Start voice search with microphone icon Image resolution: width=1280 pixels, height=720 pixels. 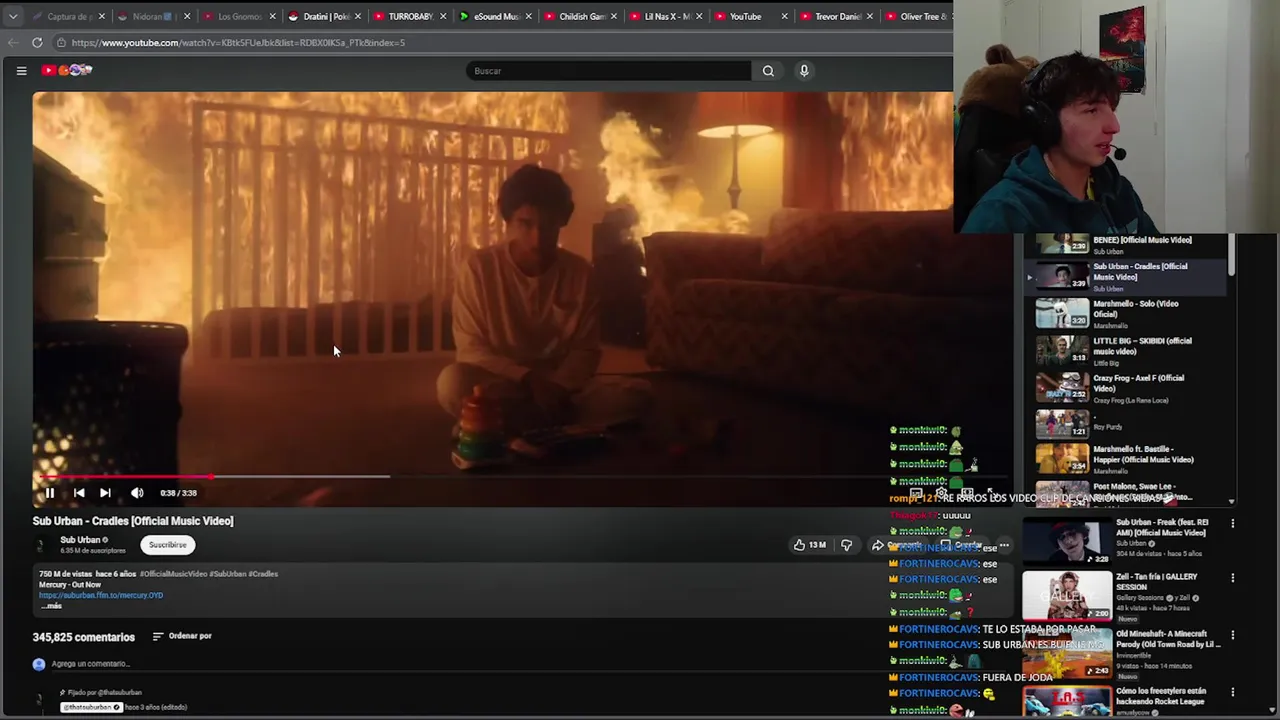tap(804, 71)
